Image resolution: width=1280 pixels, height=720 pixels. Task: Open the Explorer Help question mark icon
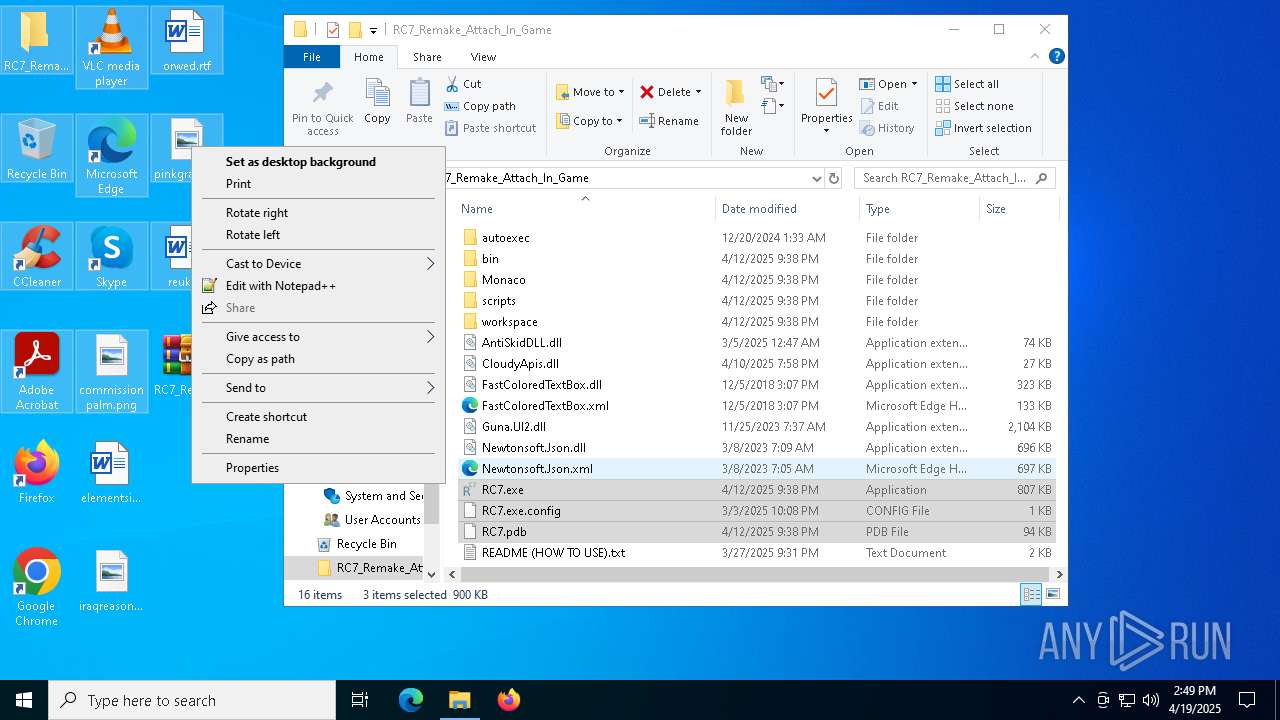tap(1057, 57)
